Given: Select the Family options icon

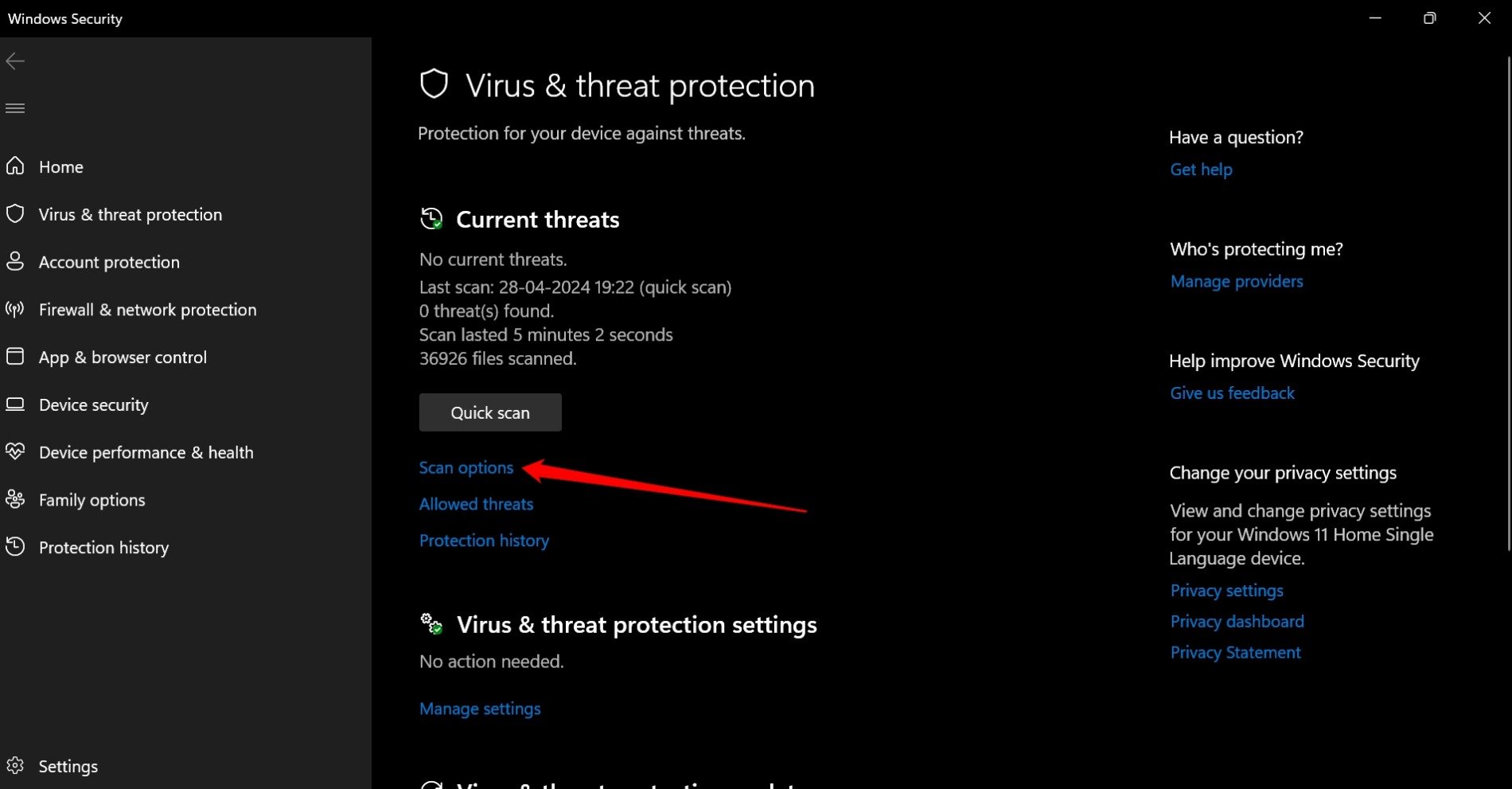Looking at the screenshot, I should pos(15,499).
